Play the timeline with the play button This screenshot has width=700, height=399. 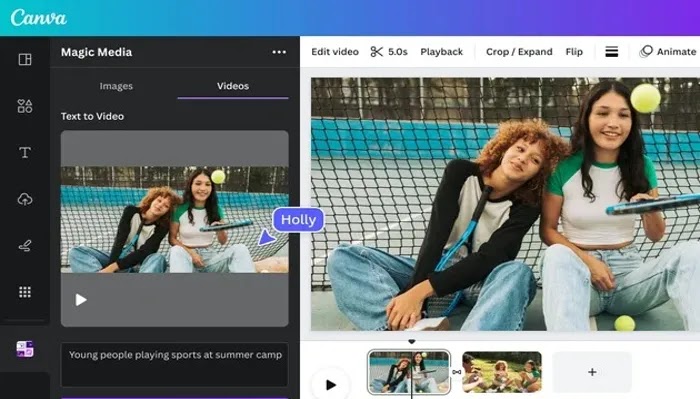coord(331,384)
